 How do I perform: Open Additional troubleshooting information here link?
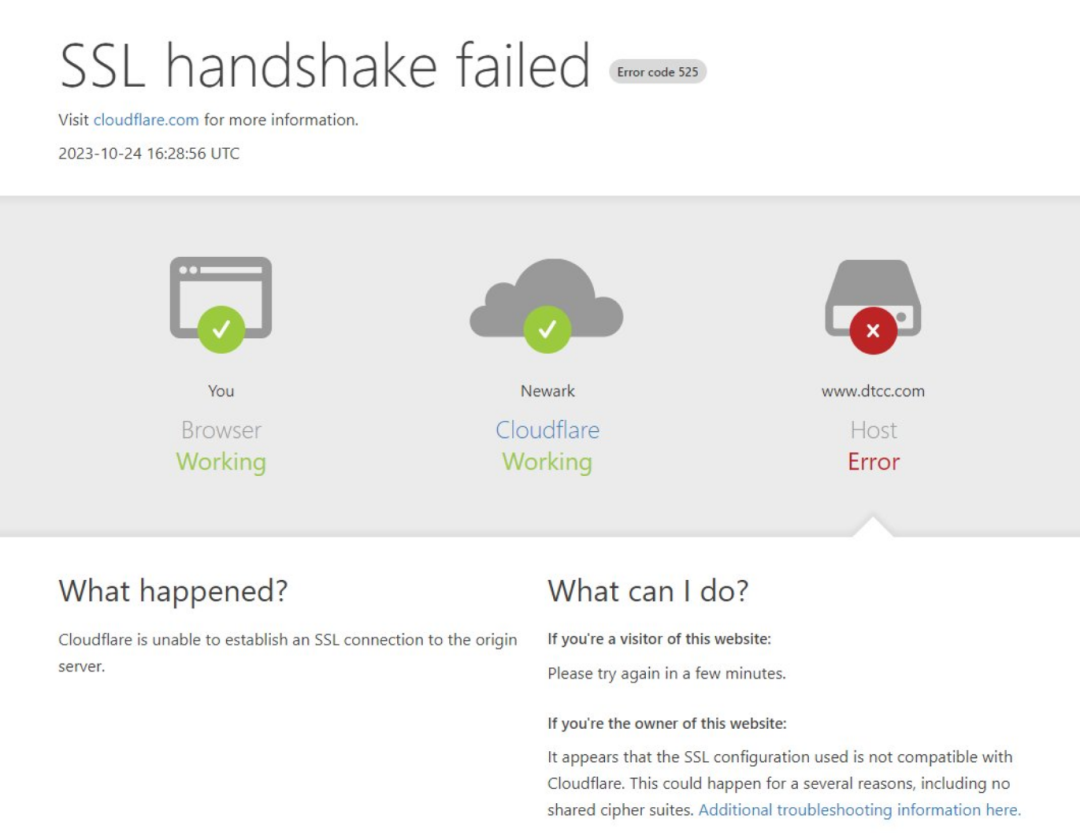tap(859, 810)
